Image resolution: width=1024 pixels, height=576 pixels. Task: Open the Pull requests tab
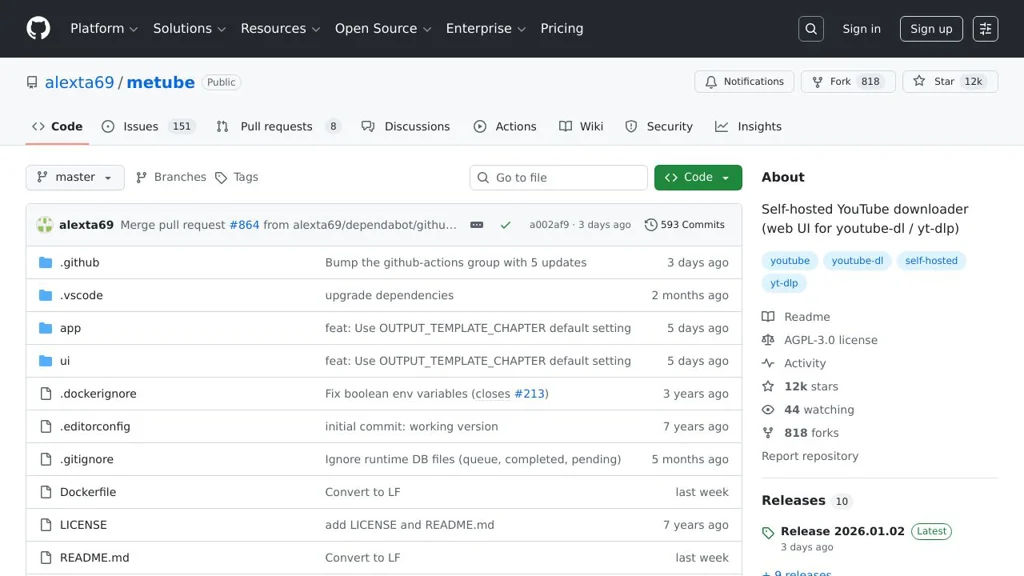click(x=276, y=127)
